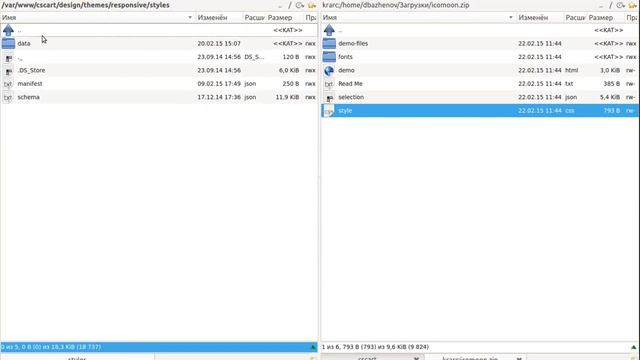The height and width of the screenshot is (360, 640).
Task: Click the up-arrow parent directory icon in left panel
Action: (8, 30)
